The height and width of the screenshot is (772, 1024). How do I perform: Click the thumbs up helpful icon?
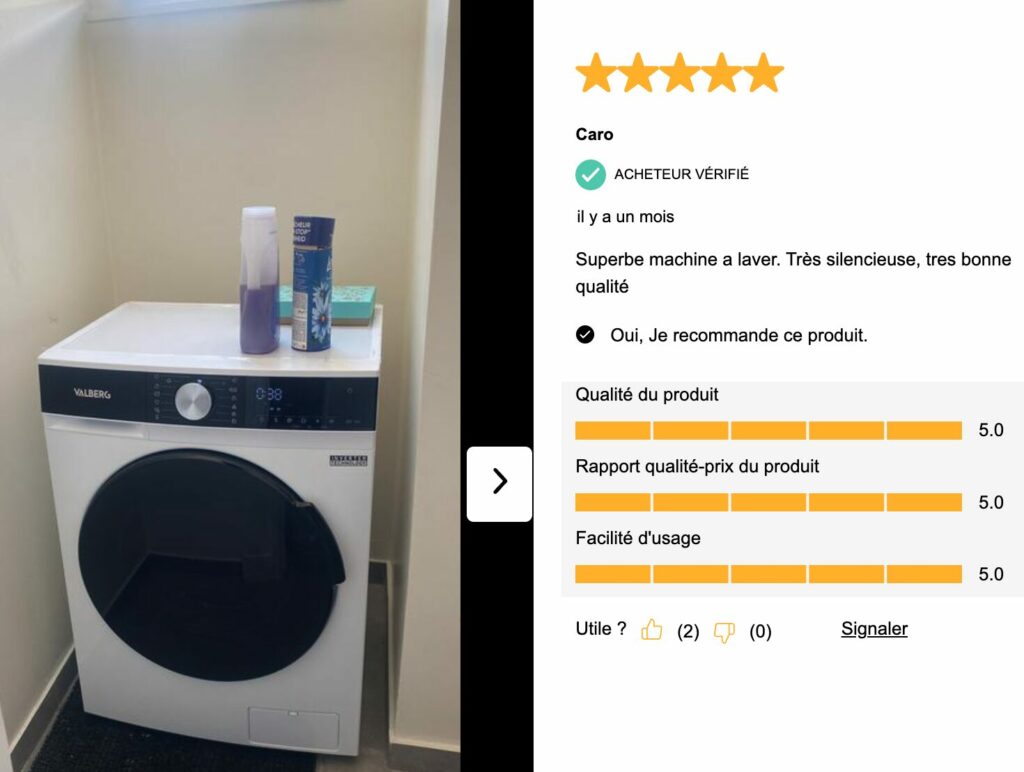tap(651, 630)
